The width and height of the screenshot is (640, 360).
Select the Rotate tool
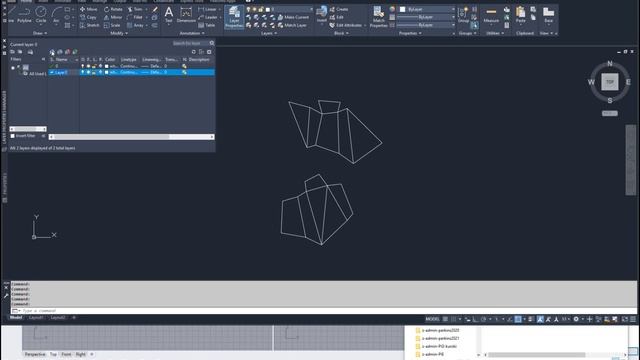[x=113, y=9]
